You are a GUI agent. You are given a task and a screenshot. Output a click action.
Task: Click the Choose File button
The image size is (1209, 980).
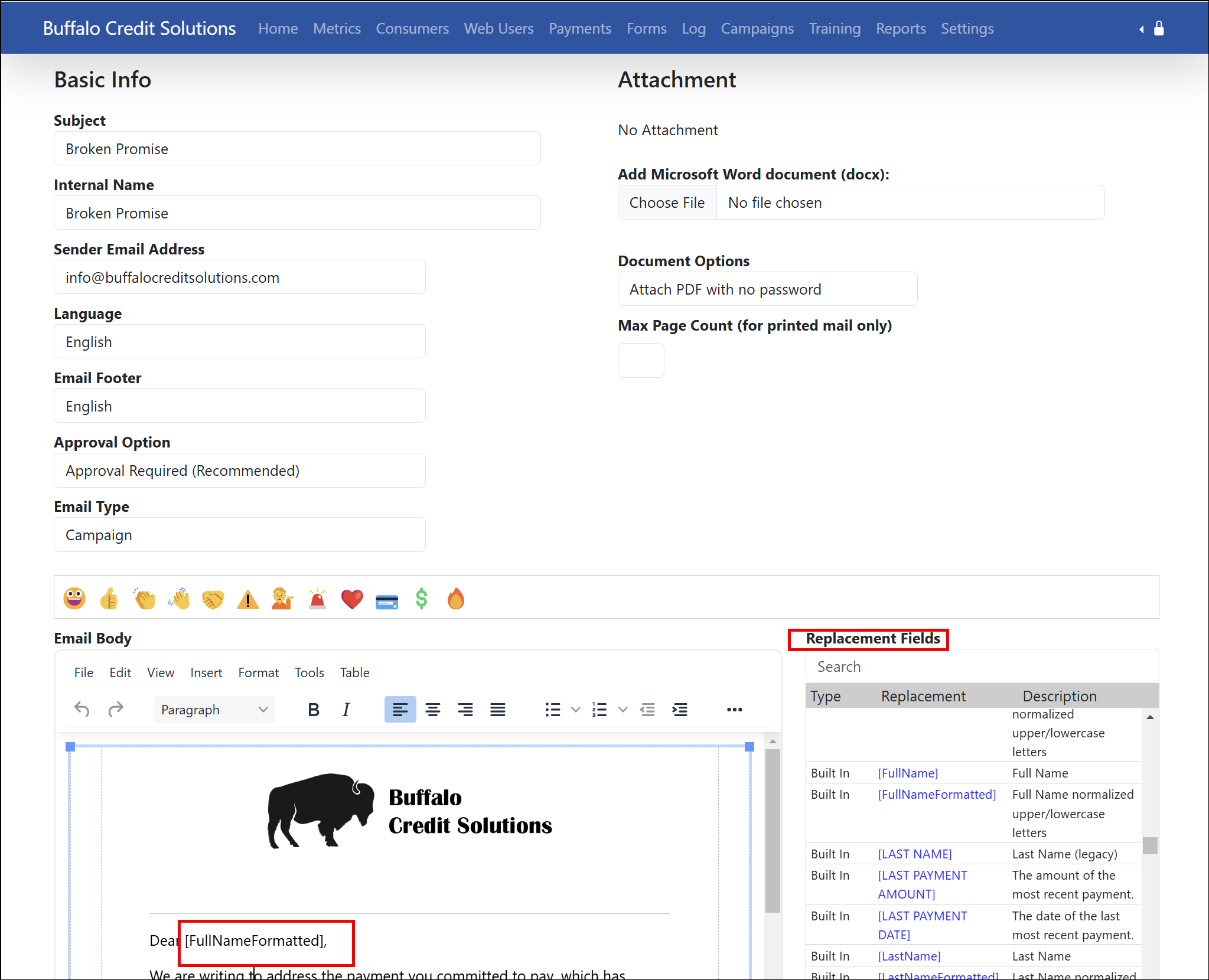click(x=667, y=202)
